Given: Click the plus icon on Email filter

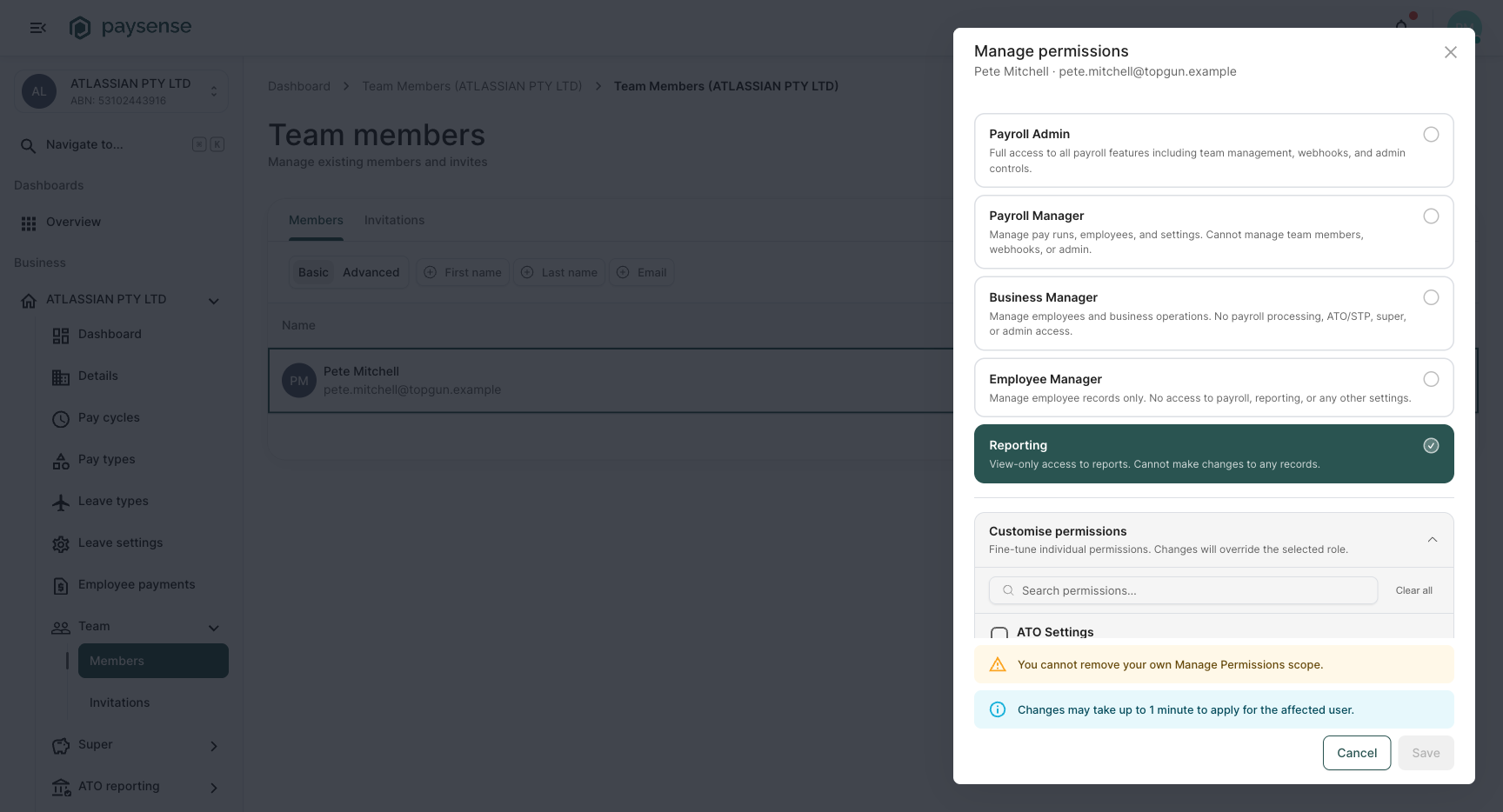Looking at the screenshot, I should pos(623,272).
